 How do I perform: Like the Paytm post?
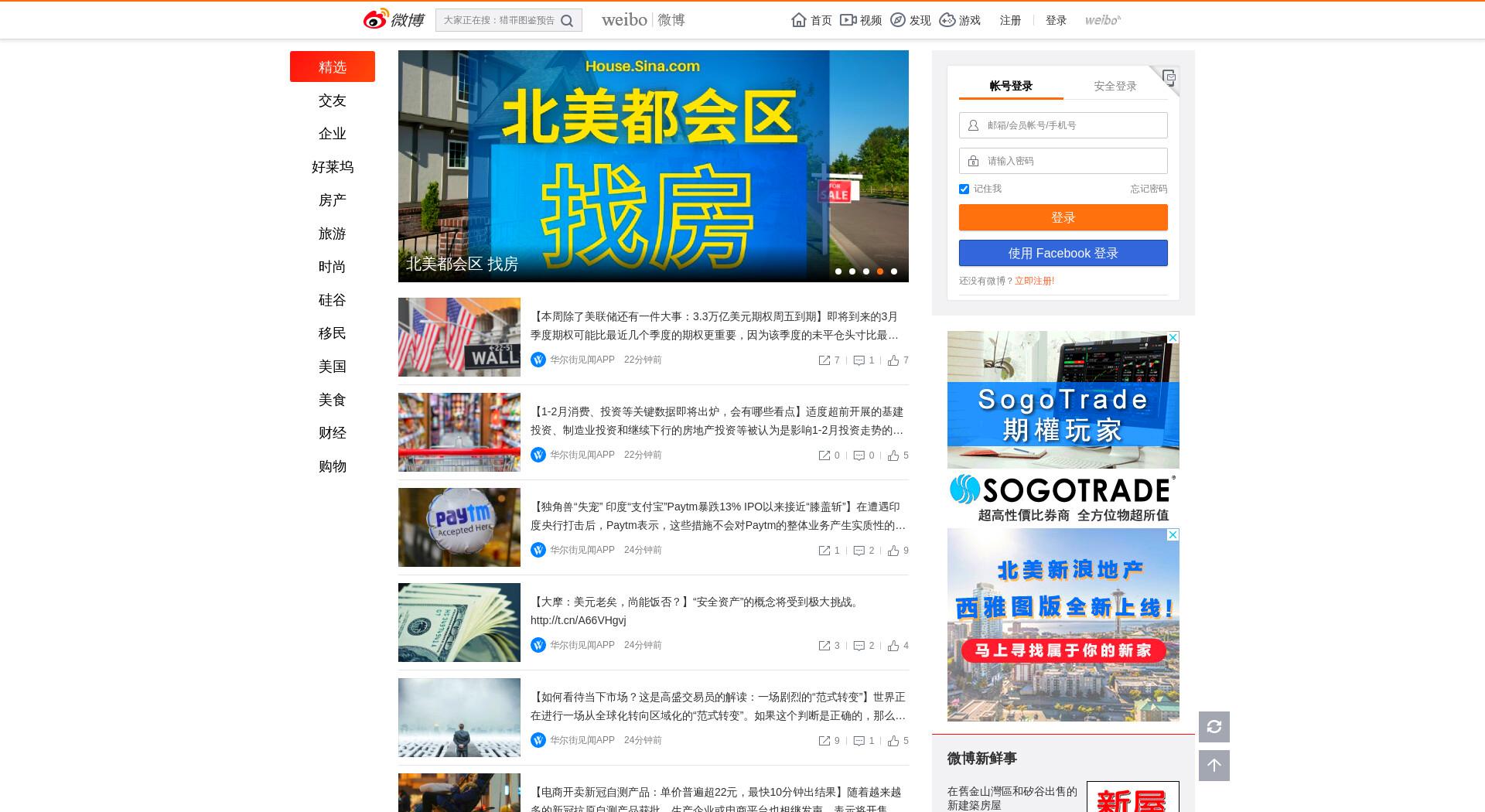(x=893, y=551)
